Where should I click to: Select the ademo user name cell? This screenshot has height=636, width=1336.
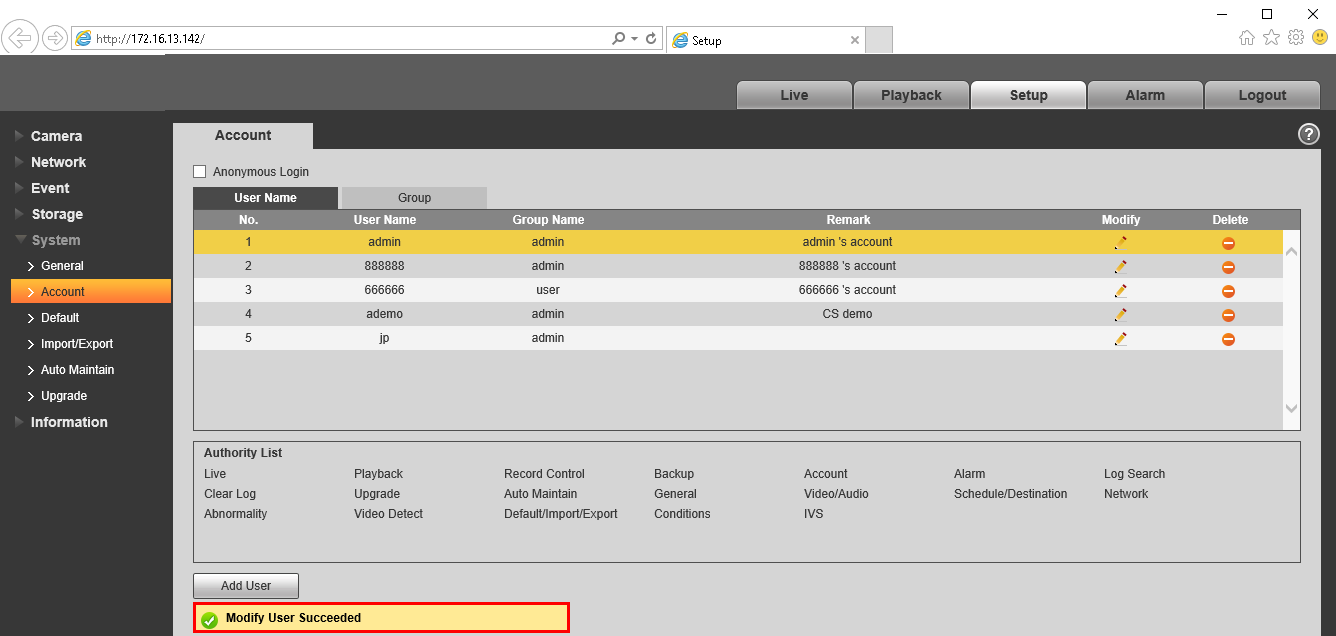click(384, 314)
